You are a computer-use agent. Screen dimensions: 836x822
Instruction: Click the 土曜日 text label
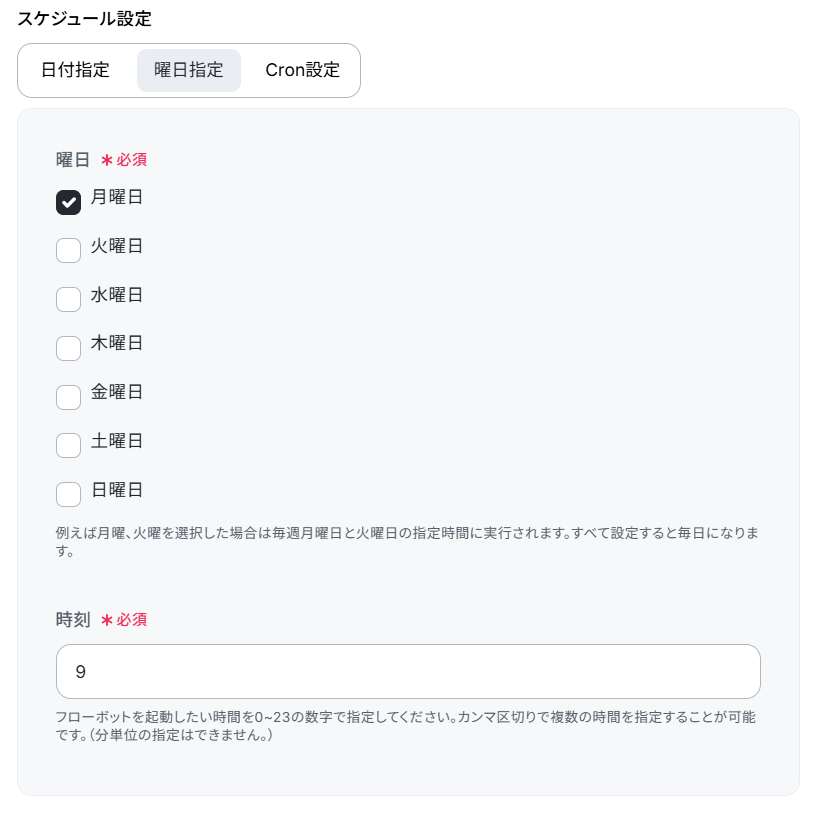(x=117, y=441)
